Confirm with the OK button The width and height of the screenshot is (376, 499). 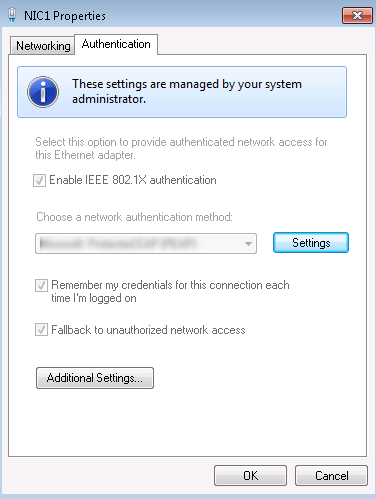(x=250, y=476)
